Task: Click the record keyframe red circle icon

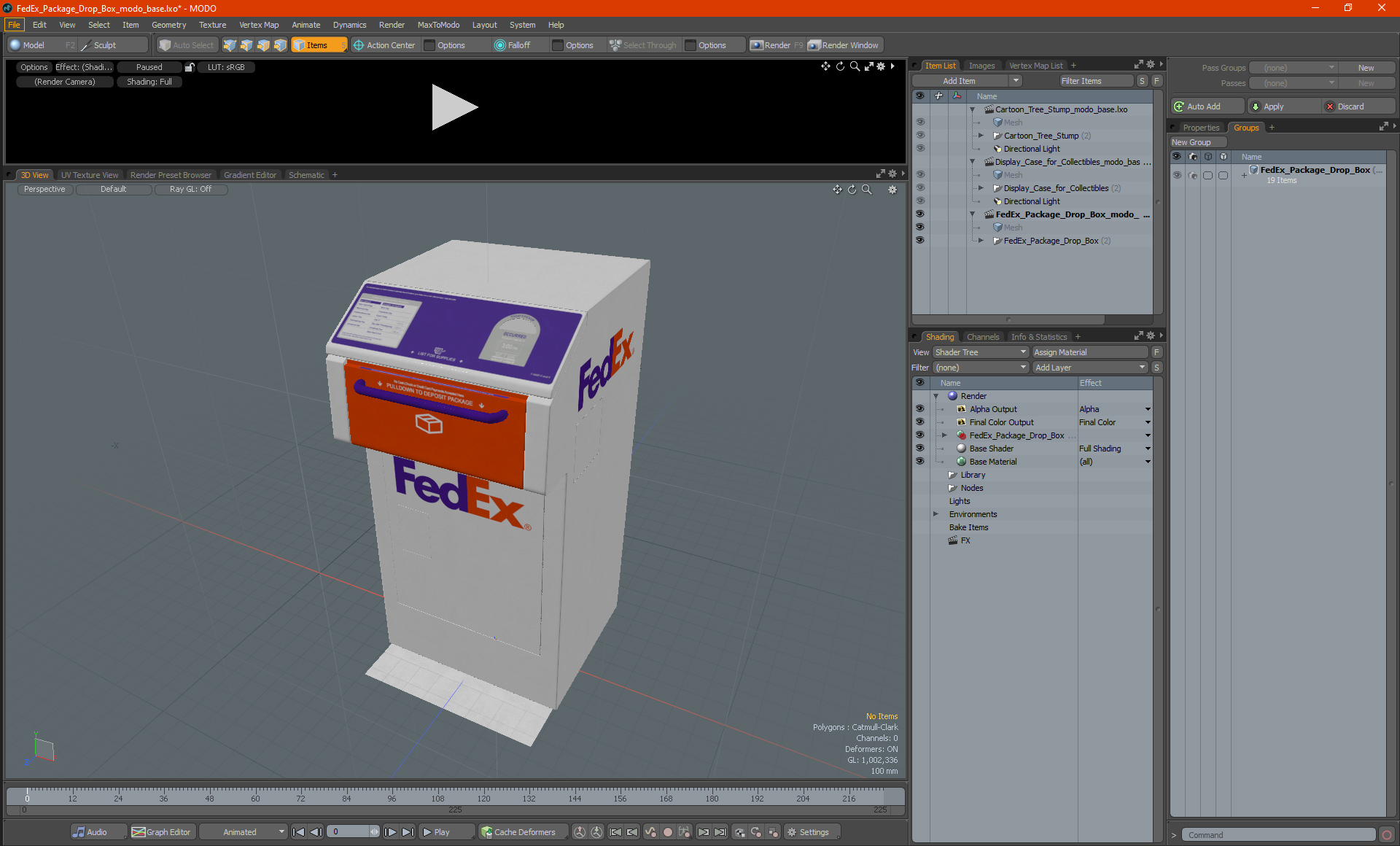Action: click(x=667, y=832)
